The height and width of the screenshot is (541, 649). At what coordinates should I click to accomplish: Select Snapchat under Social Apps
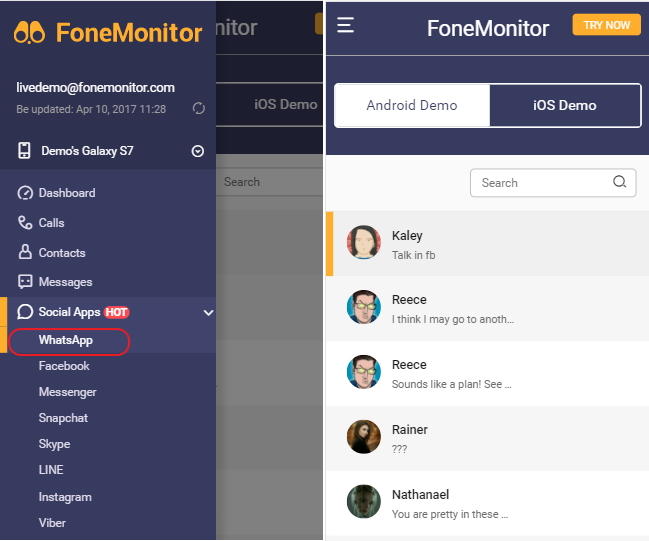63,418
